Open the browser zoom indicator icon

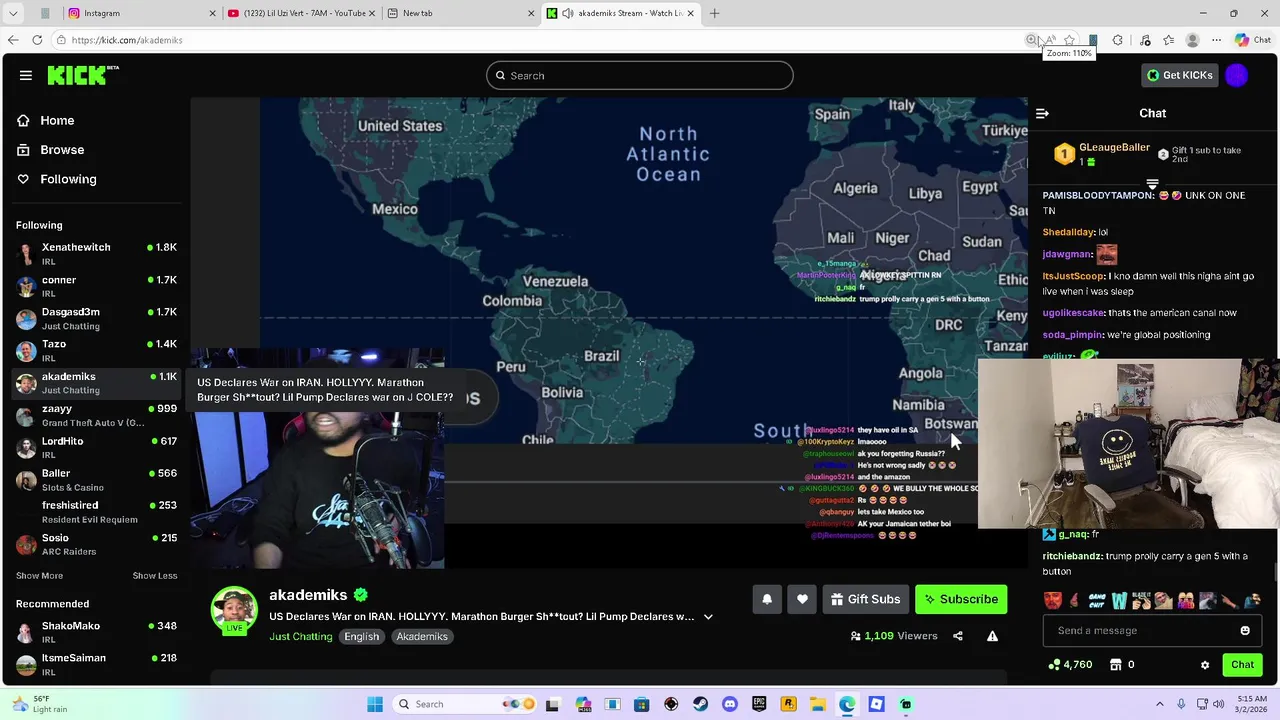click(1031, 40)
